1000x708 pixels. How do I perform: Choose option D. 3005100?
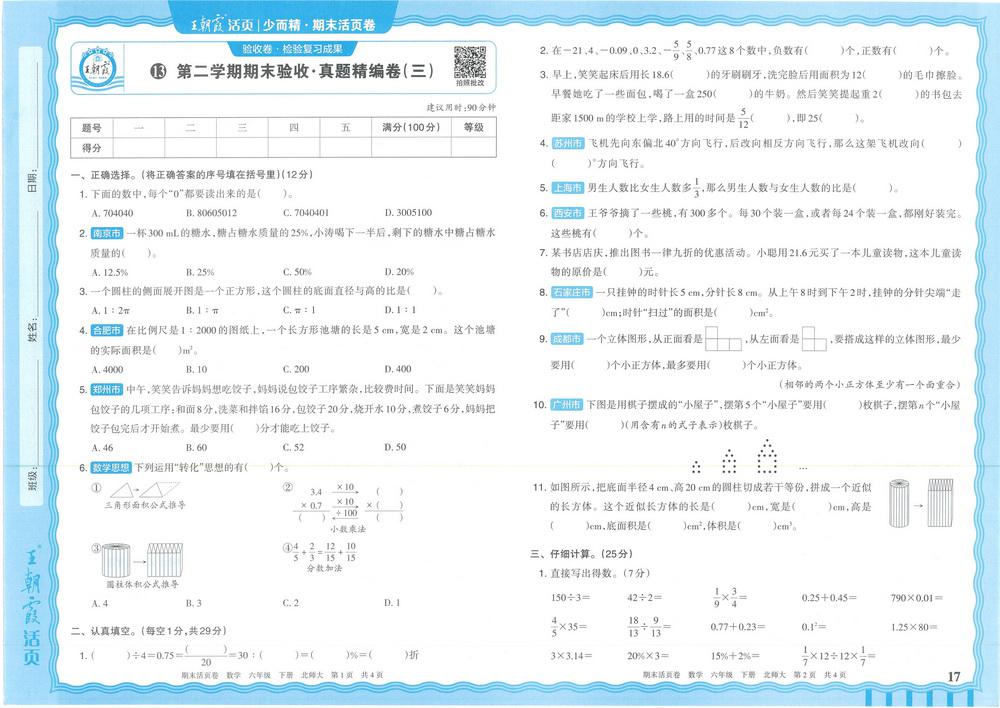[x=408, y=213]
